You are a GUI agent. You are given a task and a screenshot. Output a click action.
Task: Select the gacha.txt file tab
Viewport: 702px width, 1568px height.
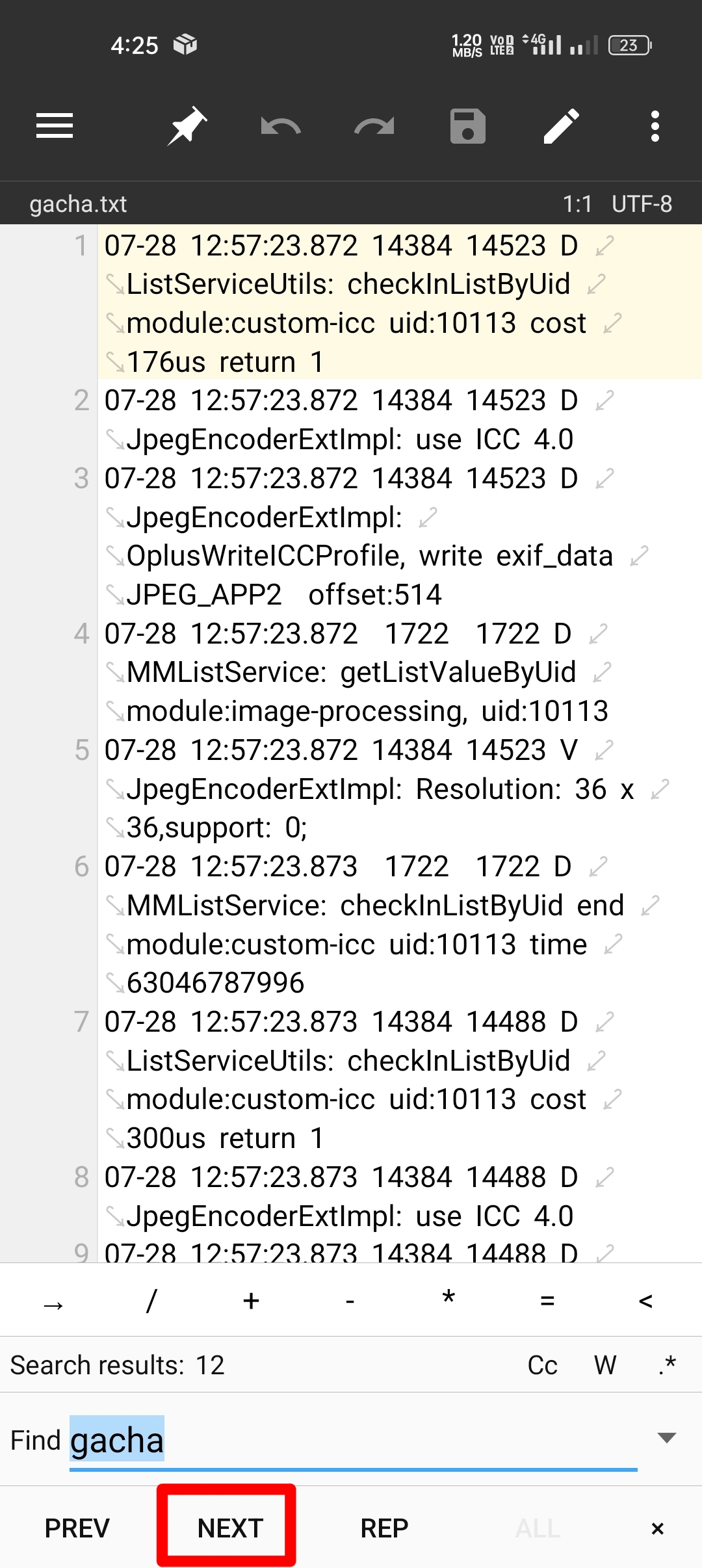point(78,204)
